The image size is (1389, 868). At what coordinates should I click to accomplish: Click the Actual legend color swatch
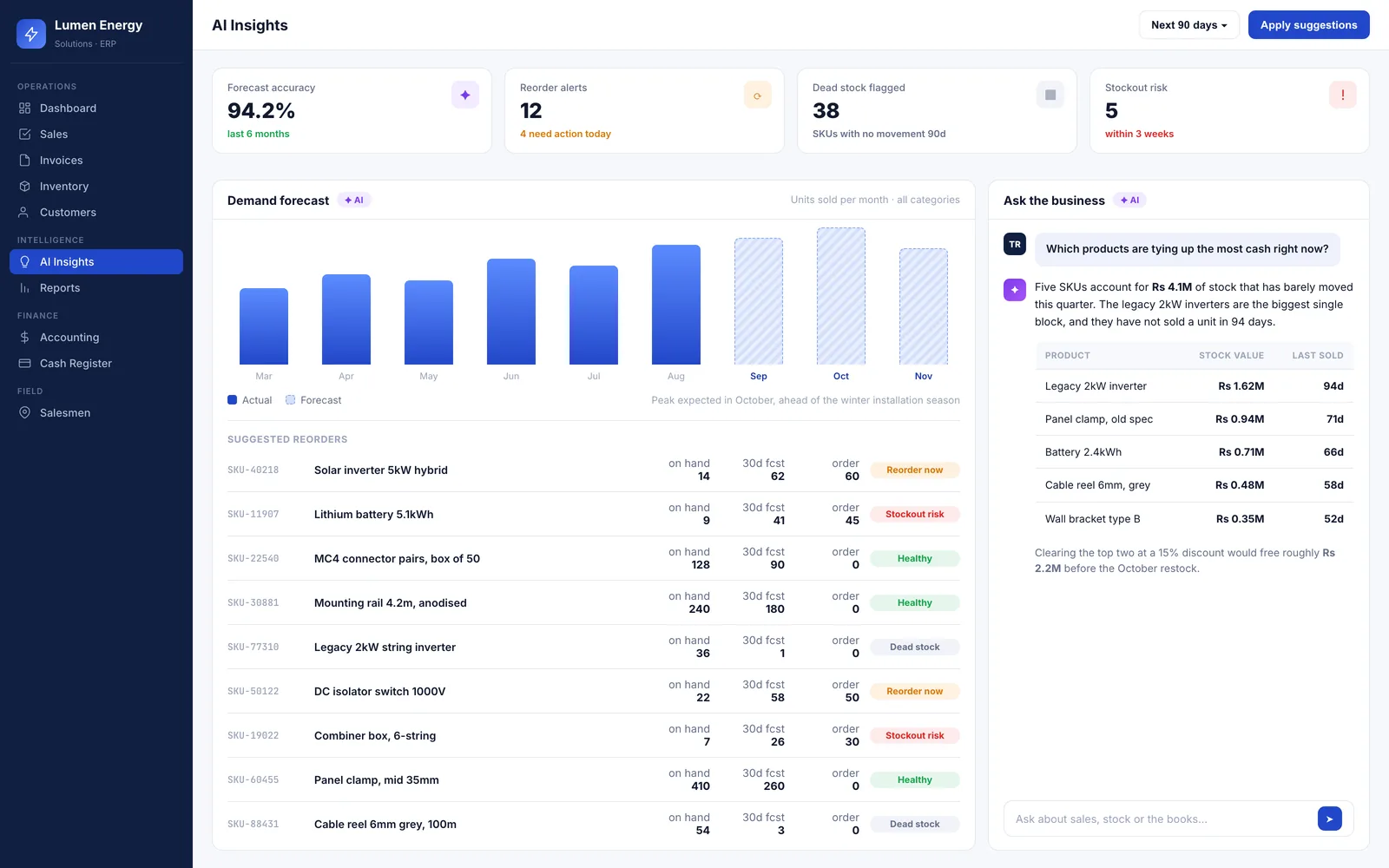click(x=232, y=400)
